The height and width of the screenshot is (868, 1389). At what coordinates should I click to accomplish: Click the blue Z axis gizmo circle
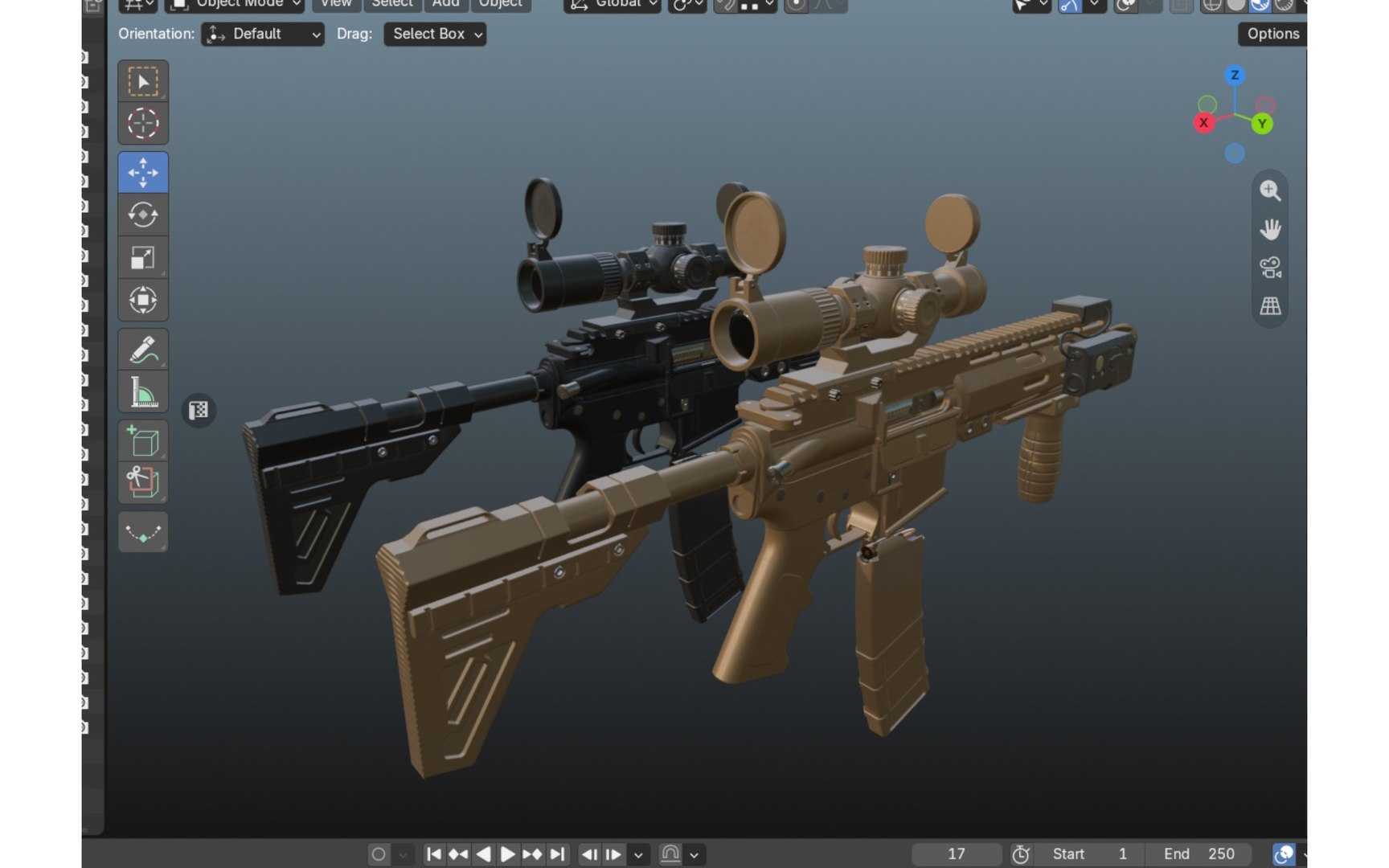point(1235,76)
